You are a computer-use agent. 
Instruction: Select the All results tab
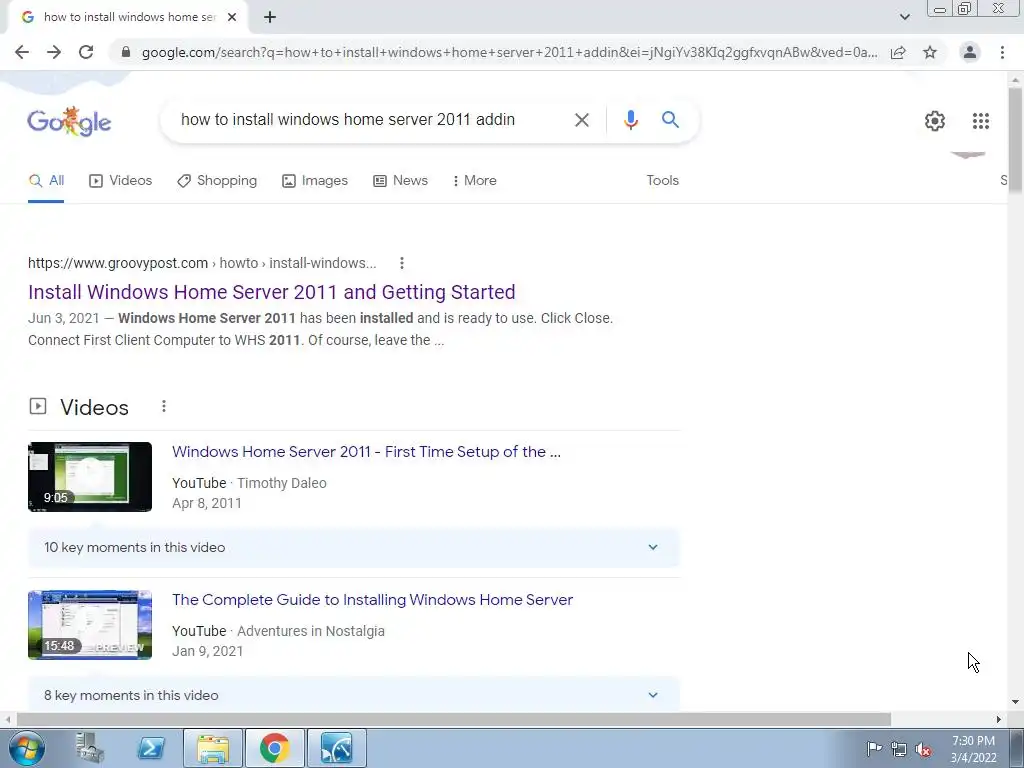tap(46, 181)
